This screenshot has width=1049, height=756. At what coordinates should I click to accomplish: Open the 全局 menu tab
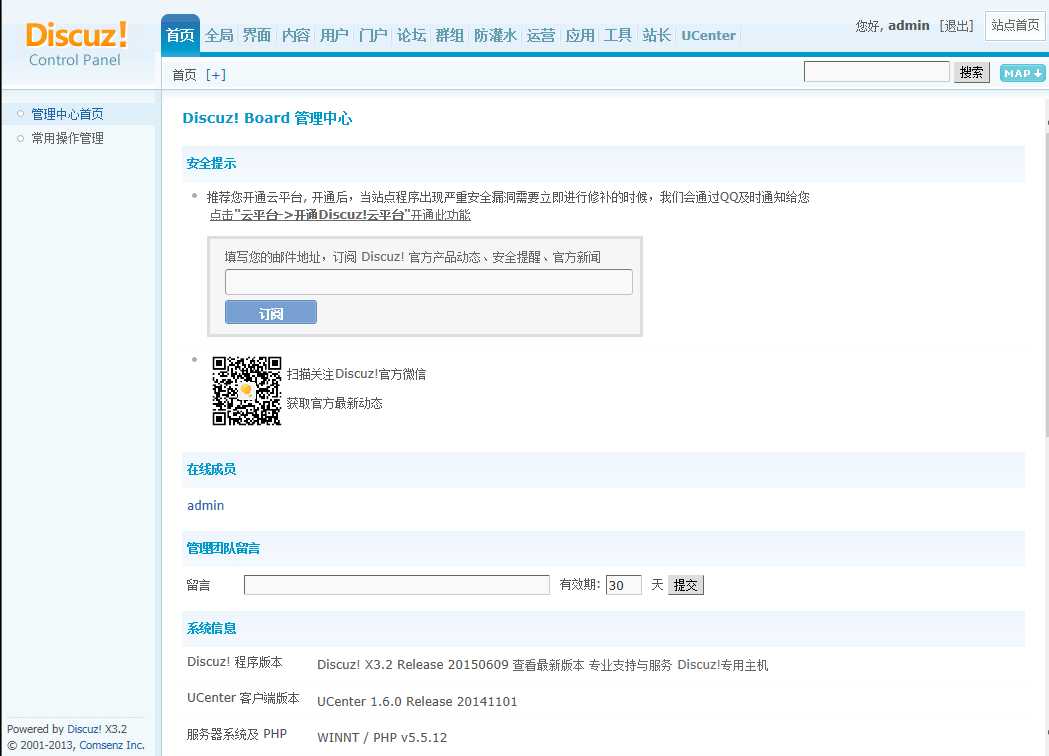coord(219,35)
